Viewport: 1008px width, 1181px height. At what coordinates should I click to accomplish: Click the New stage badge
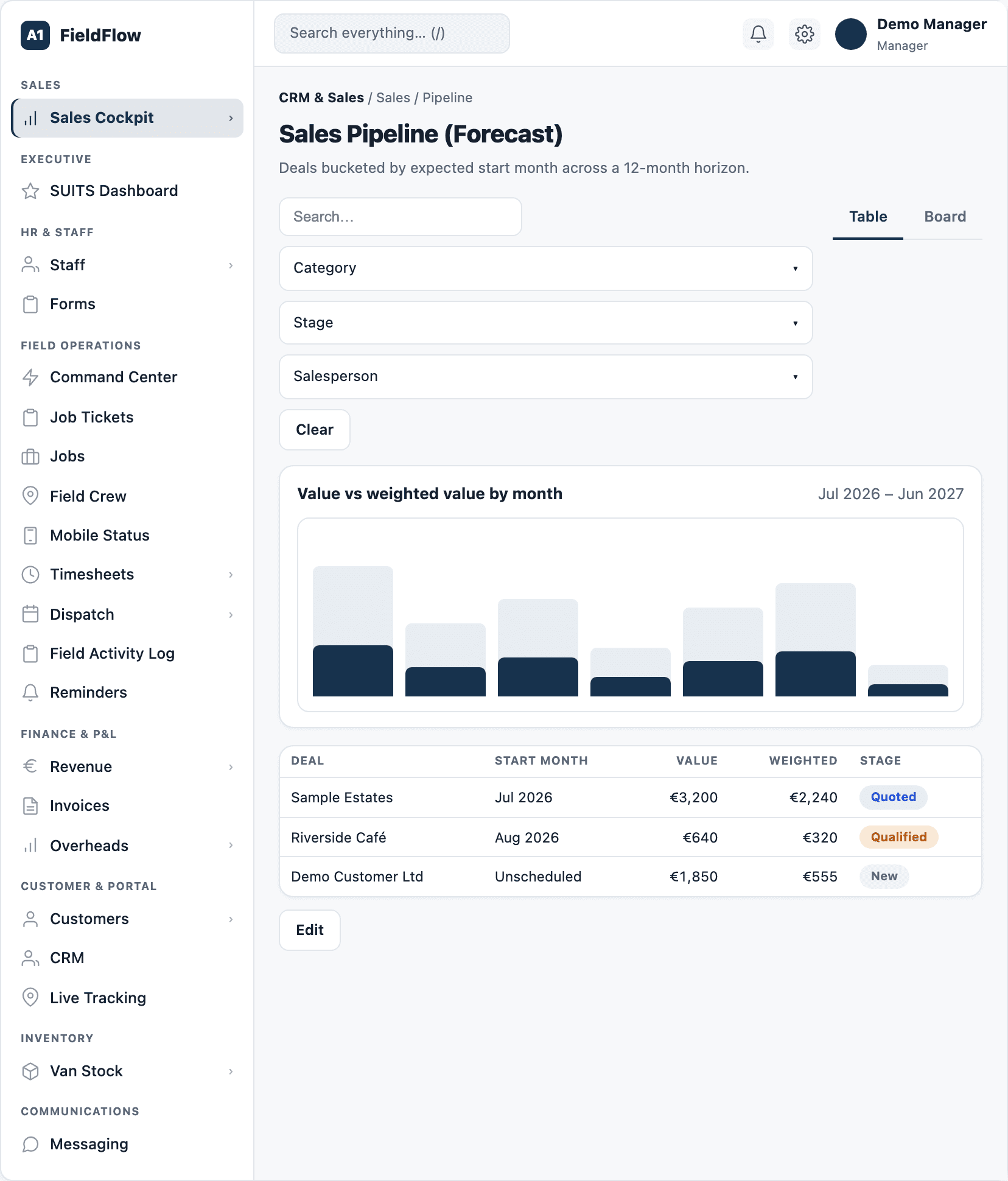884,877
